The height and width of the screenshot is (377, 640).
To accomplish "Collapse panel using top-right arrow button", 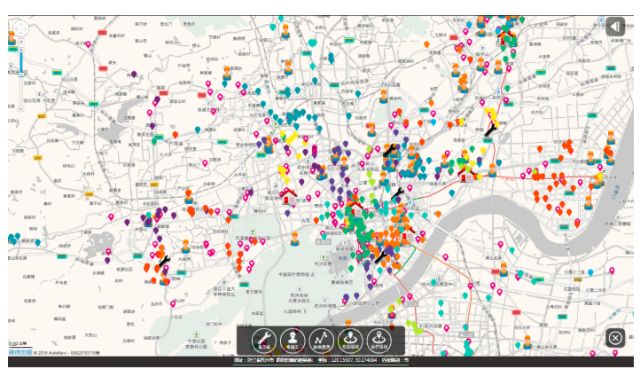I will coord(615,27).
